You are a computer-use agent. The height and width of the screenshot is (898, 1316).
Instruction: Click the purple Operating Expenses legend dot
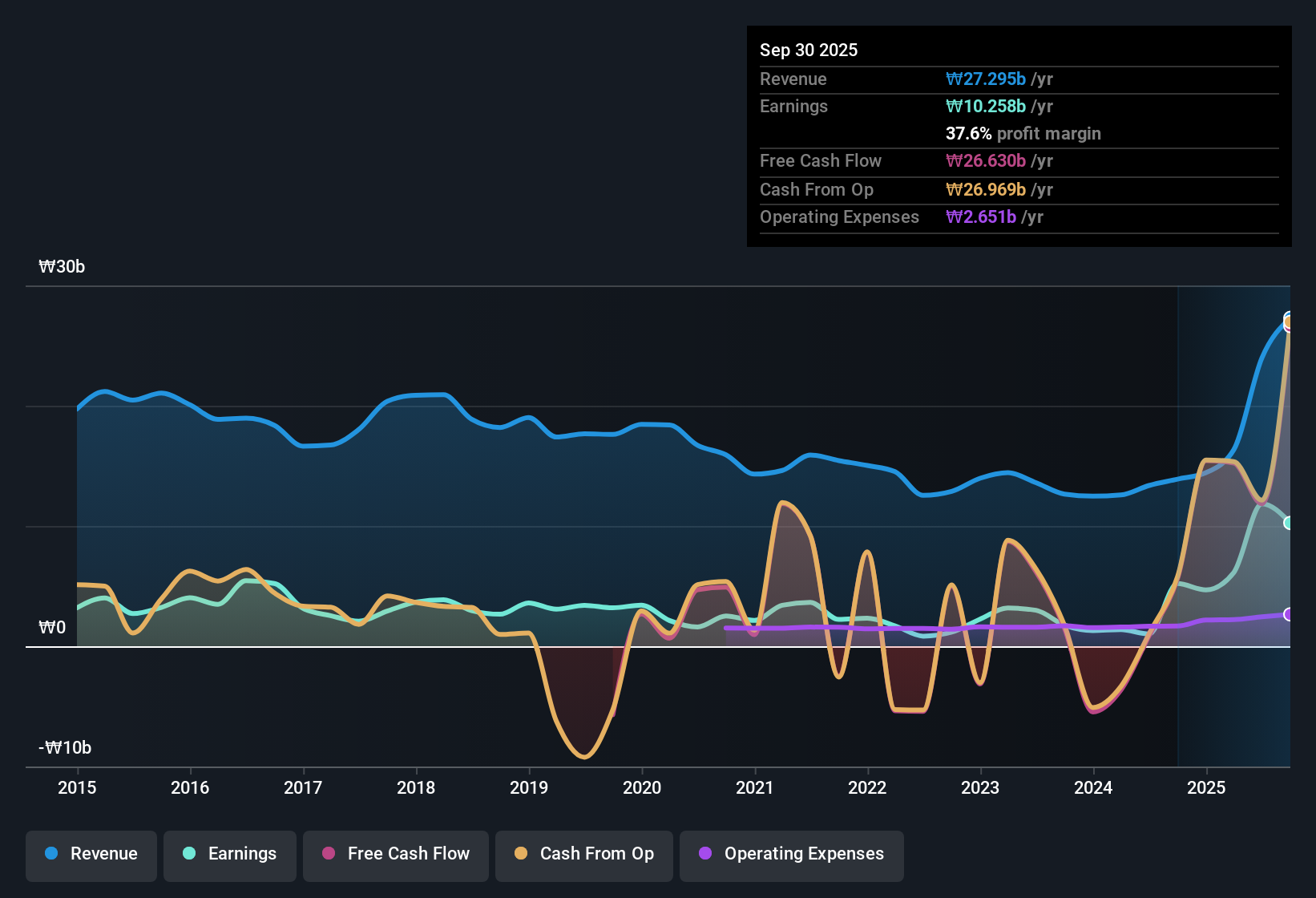[x=705, y=854]
